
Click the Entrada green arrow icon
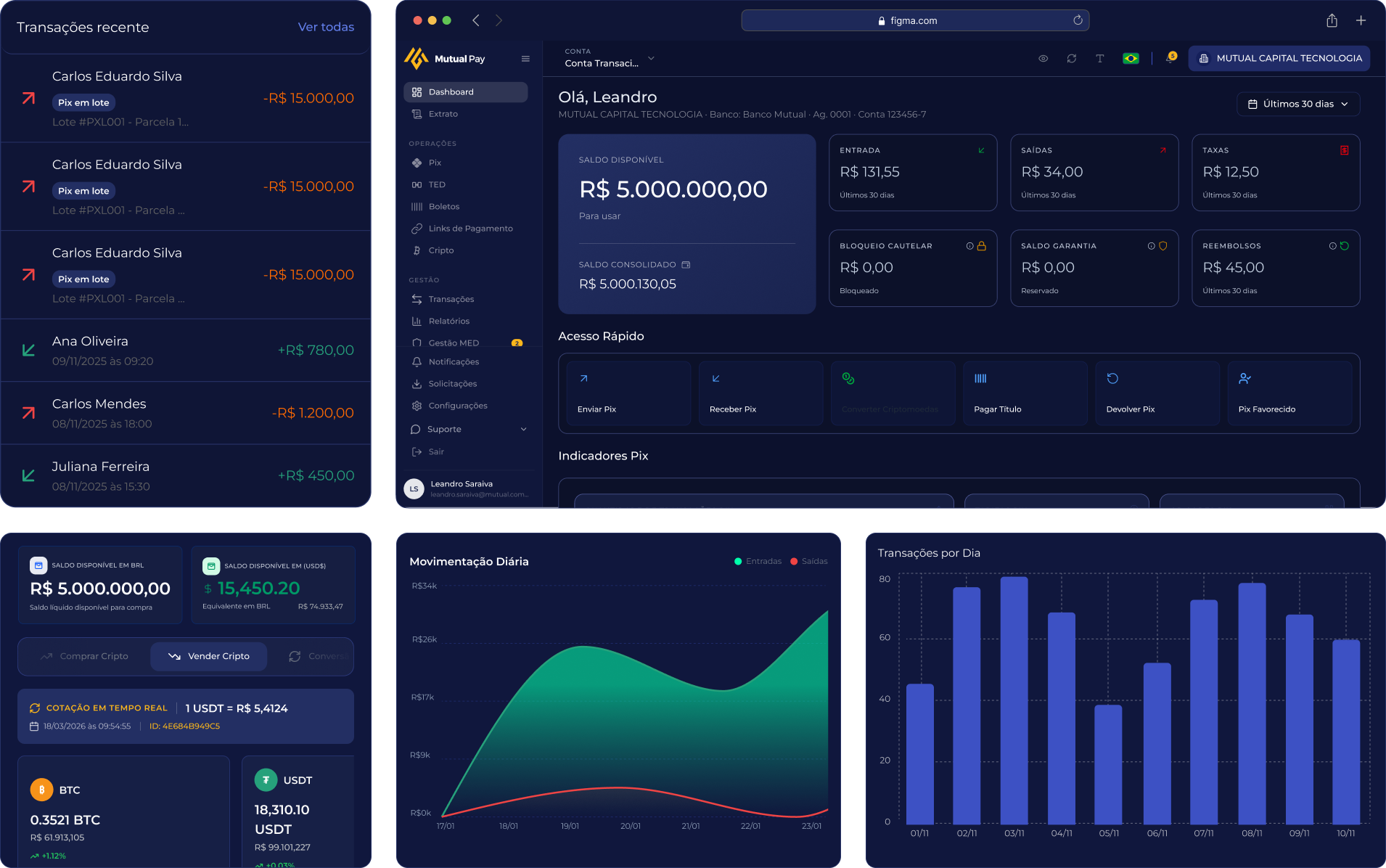(x=982, y=150)
